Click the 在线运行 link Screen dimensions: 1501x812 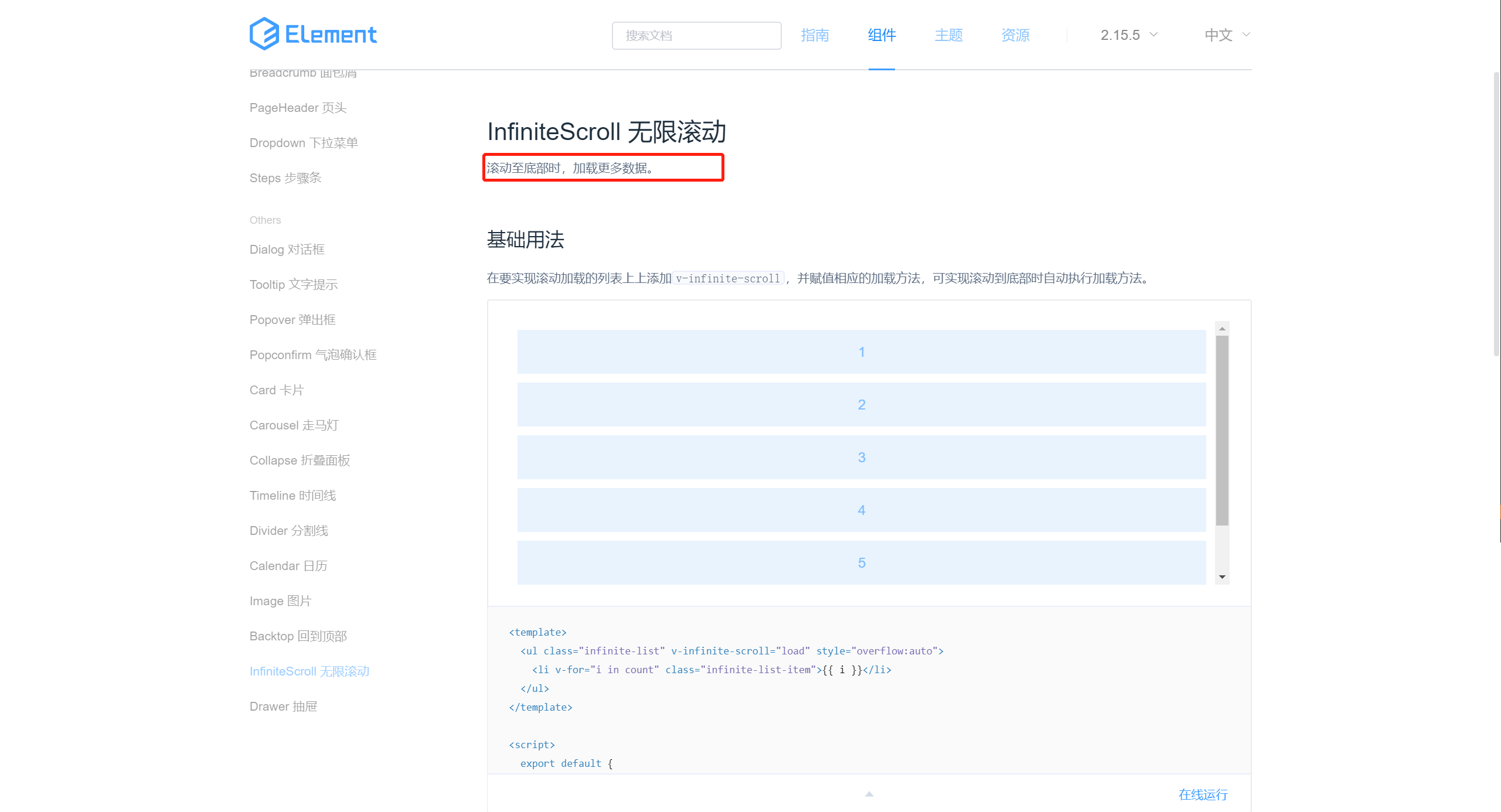[1203, 794]
